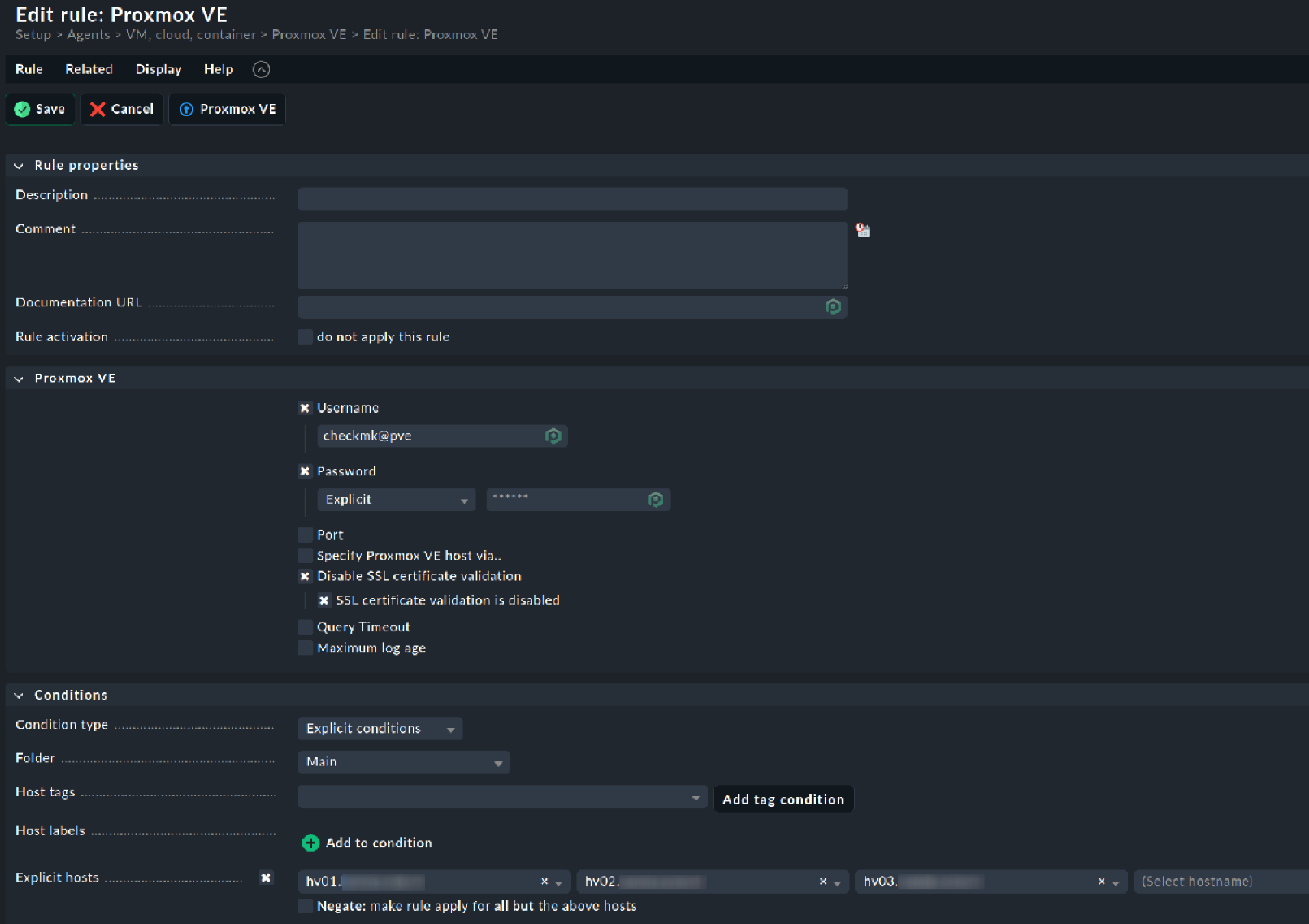
Task: Click 'VM, cloud, container' breadcrumb link
Action: click(191, 35)
